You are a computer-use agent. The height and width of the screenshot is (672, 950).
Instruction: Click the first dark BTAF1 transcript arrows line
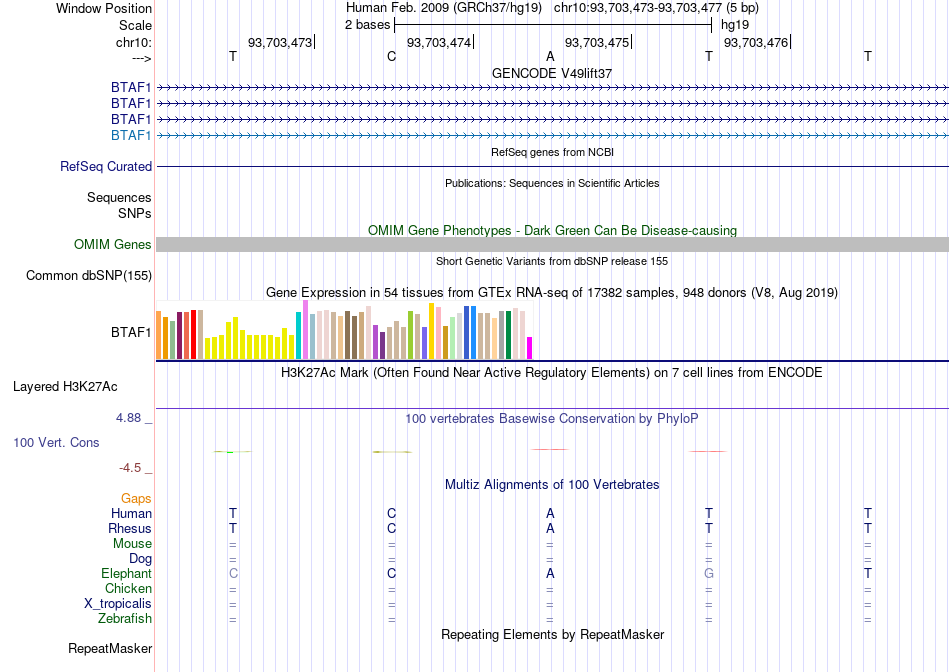click(552, 88)
